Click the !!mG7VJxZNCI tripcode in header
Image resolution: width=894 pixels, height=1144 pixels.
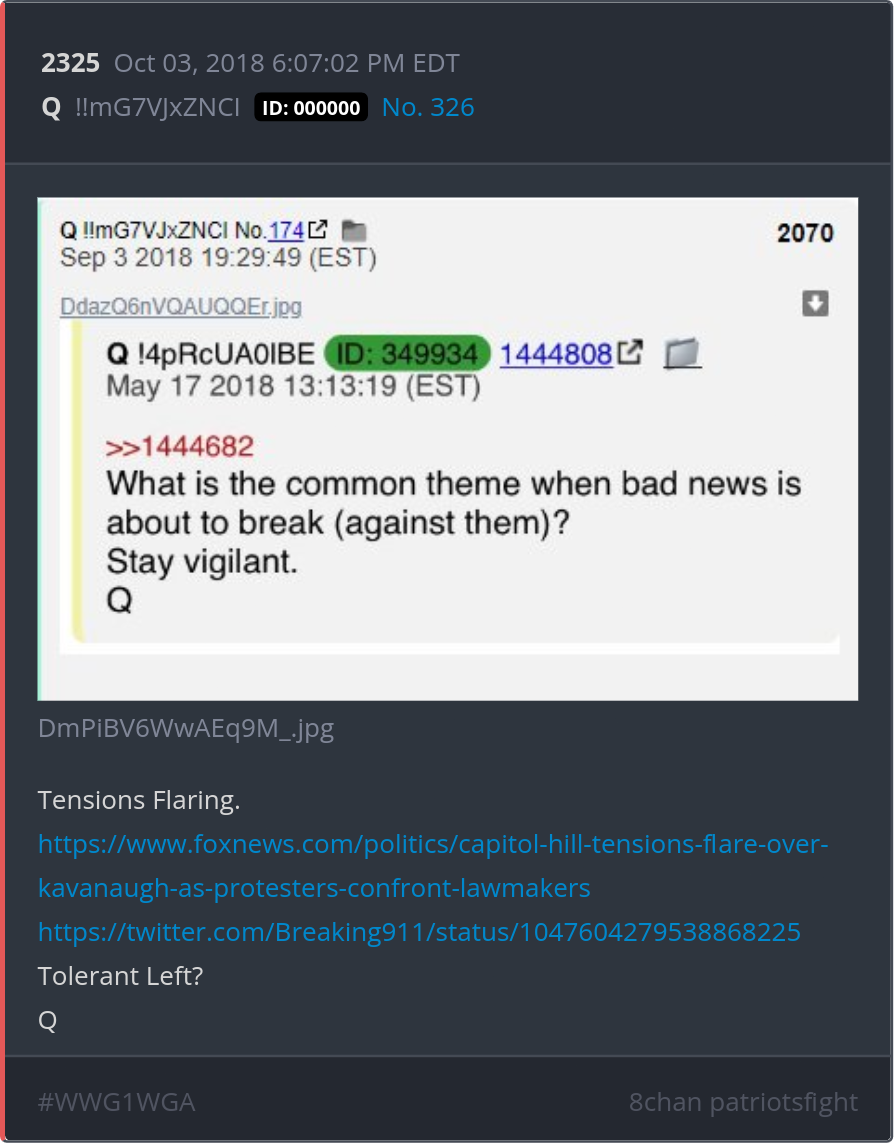coord(157,108)
